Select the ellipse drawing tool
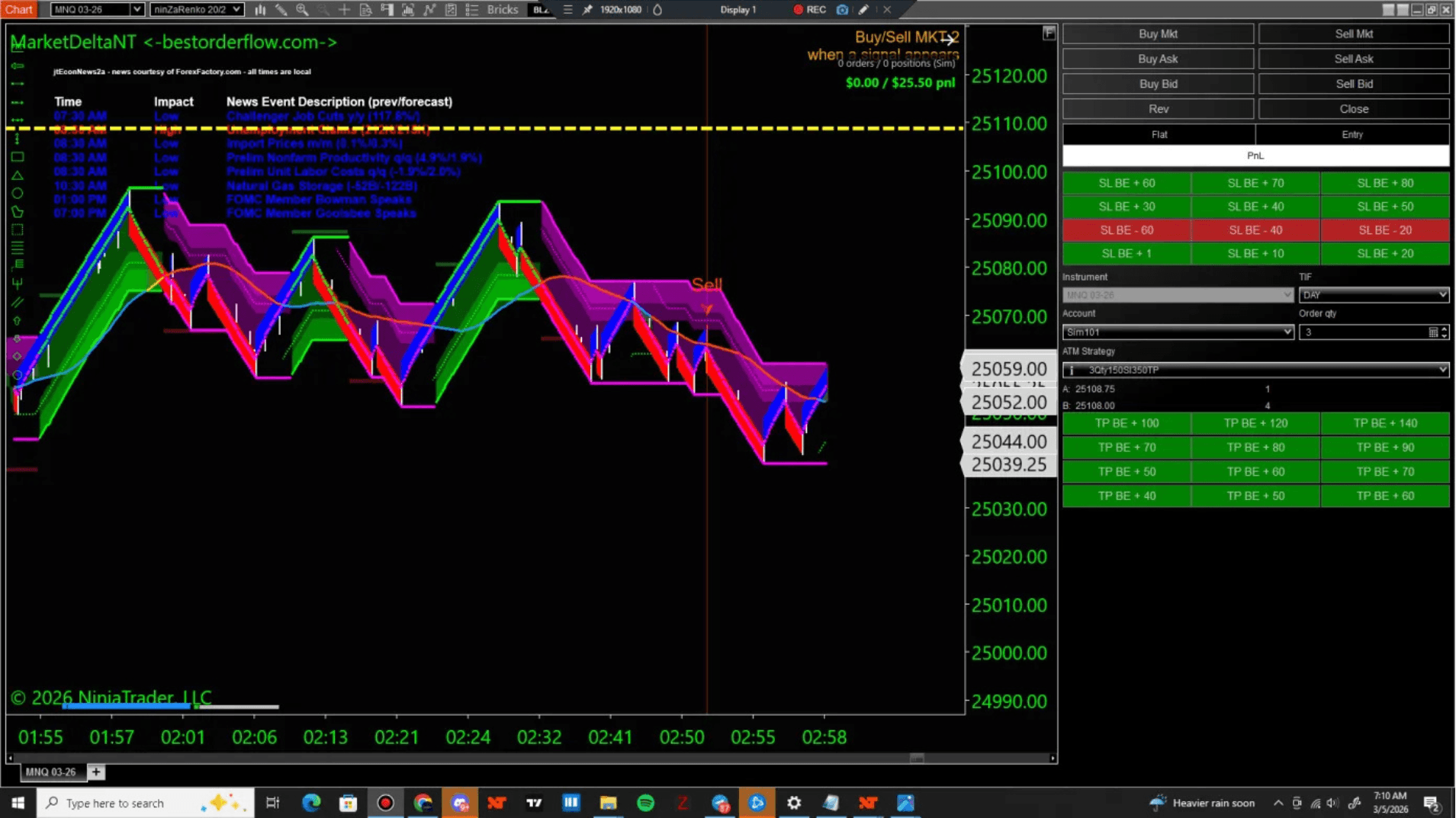 coord(18,194)
